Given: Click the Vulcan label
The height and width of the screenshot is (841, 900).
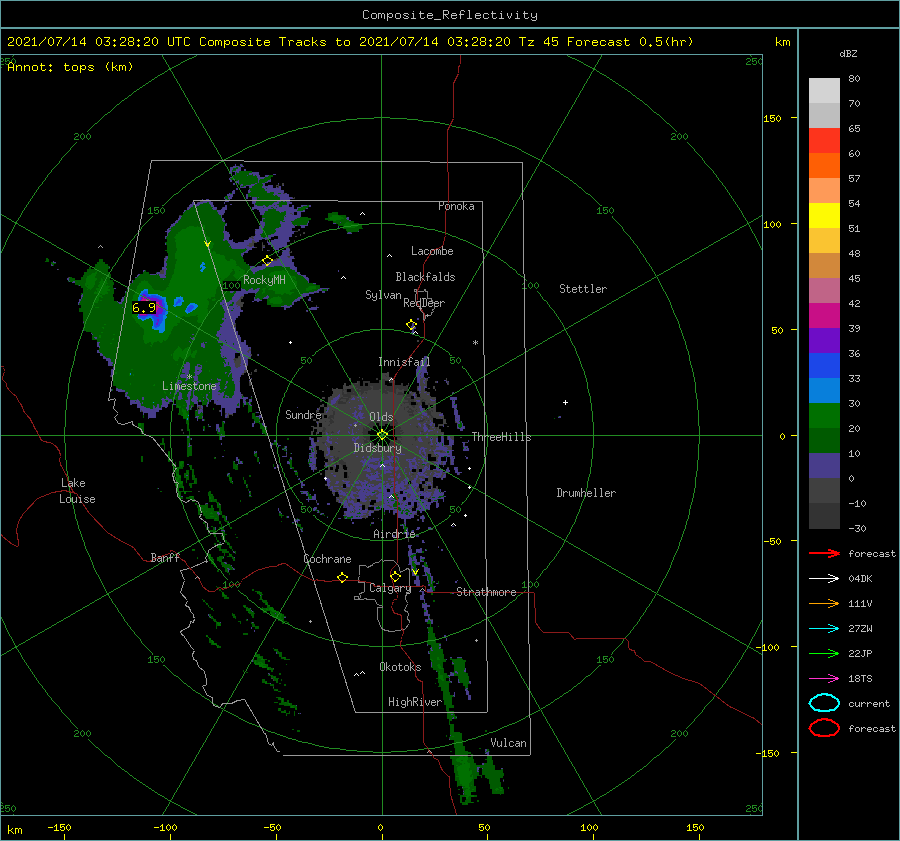Looking at the screenshot, I should point(509,743).
